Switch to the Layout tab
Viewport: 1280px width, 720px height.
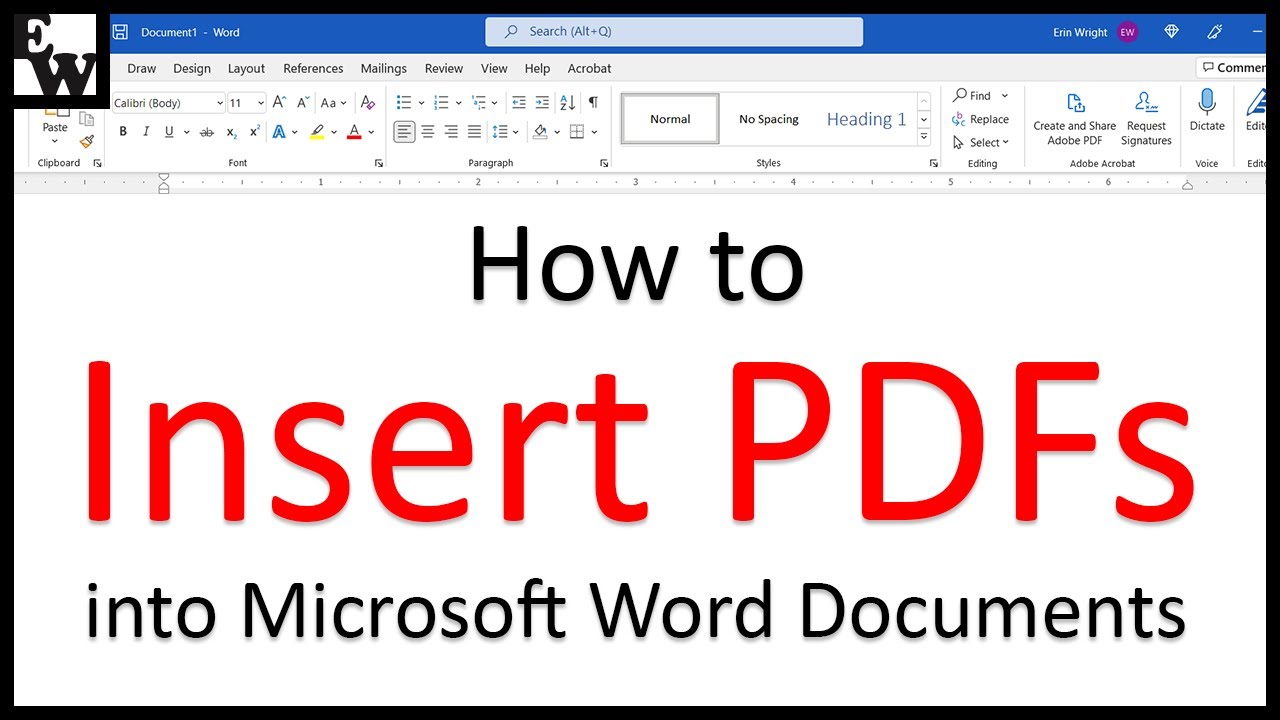tap(246, 68)
